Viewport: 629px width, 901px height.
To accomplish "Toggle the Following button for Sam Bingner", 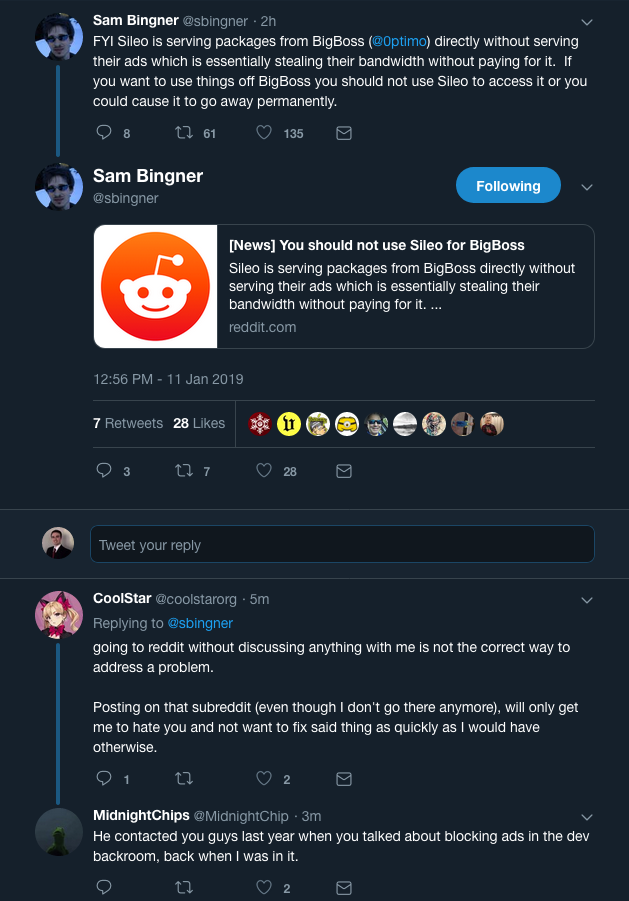I will (508, 186).
